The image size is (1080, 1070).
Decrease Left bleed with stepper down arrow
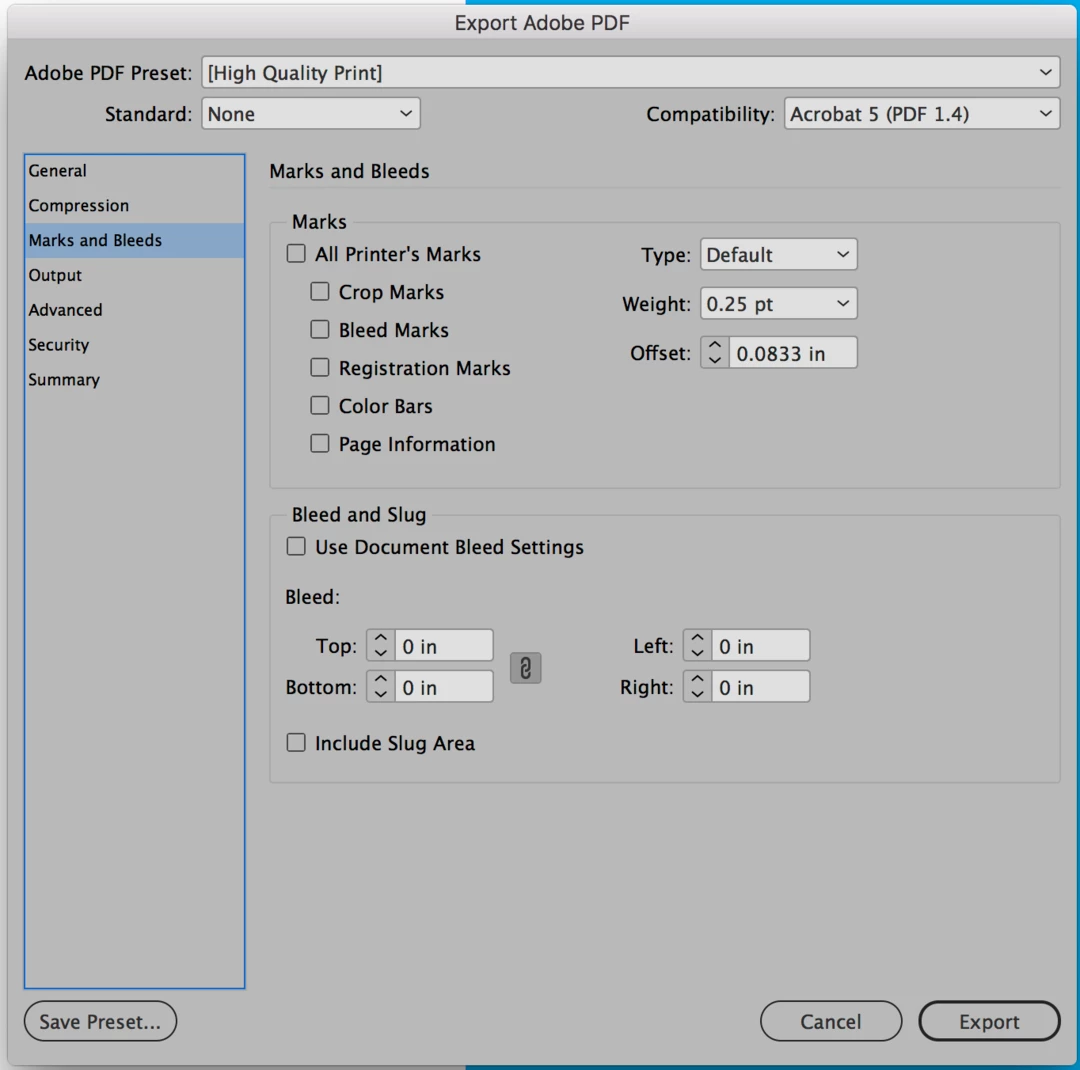(697, 654)
